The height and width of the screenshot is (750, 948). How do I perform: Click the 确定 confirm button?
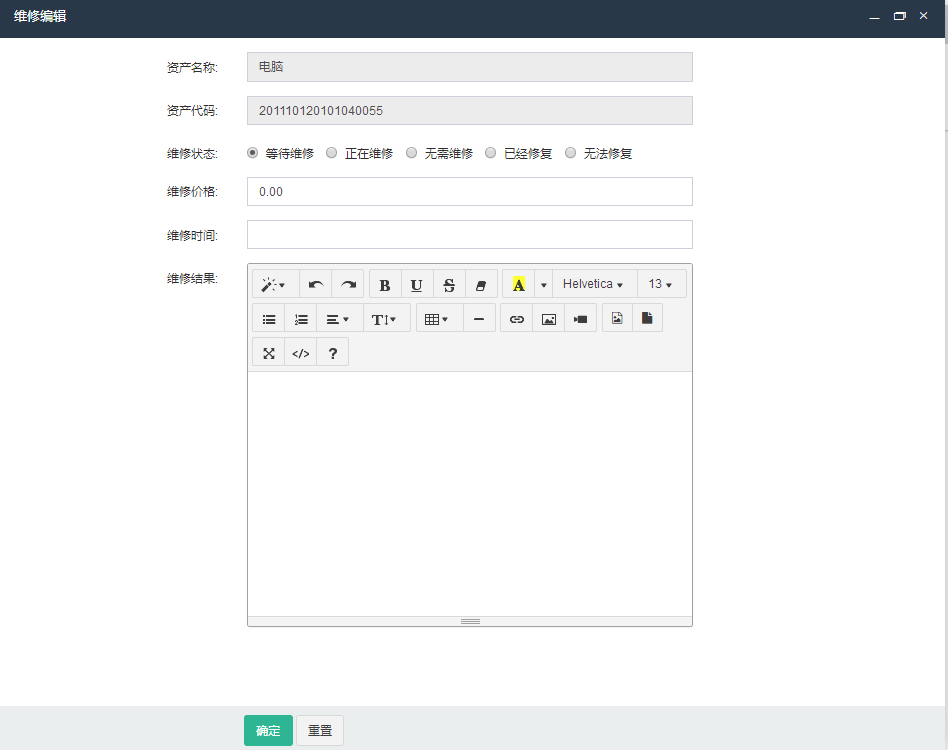click(x=268, y=731)
